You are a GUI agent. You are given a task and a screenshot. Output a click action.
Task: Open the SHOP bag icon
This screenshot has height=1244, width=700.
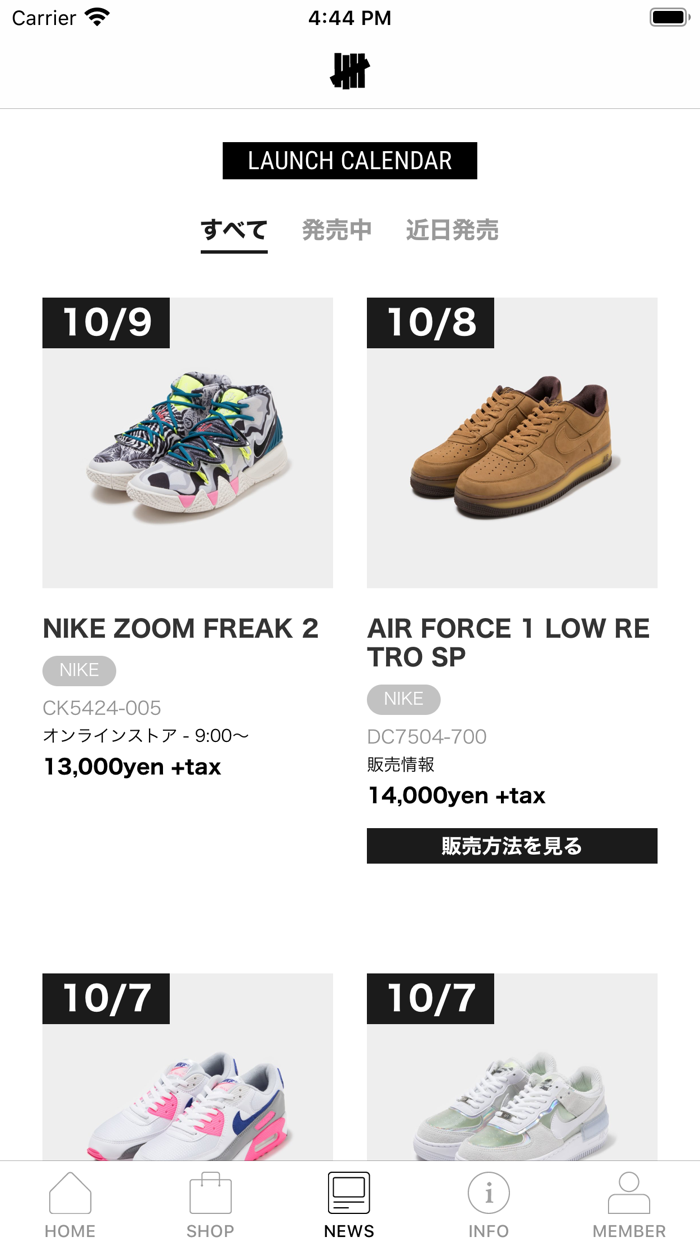click(210, 1193)
